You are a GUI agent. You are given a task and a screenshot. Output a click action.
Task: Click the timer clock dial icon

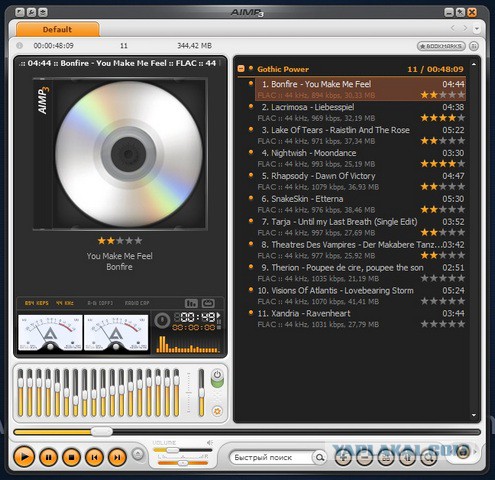tap(162, 321)
